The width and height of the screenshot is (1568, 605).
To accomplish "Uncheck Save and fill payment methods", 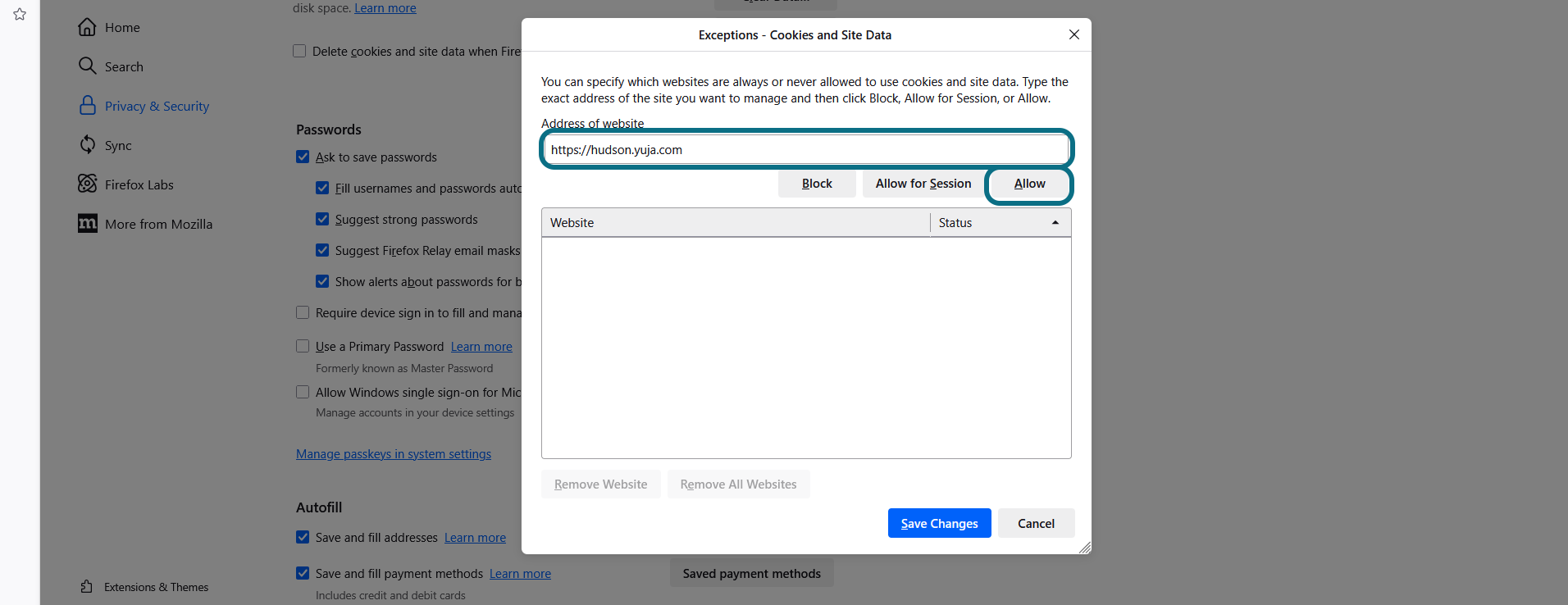I will point(303,573).
